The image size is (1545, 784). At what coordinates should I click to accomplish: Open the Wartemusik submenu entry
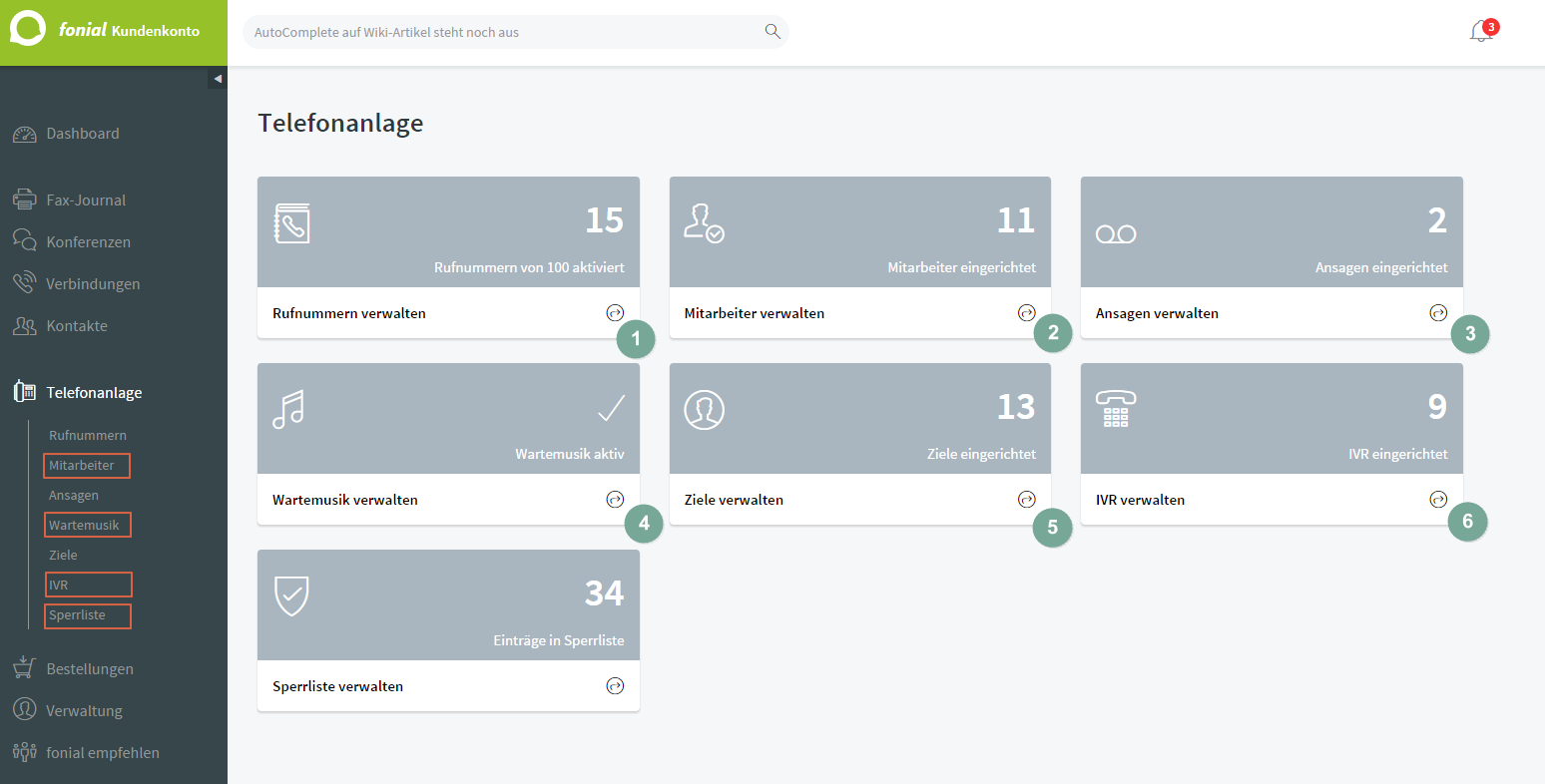click(84, 526)
